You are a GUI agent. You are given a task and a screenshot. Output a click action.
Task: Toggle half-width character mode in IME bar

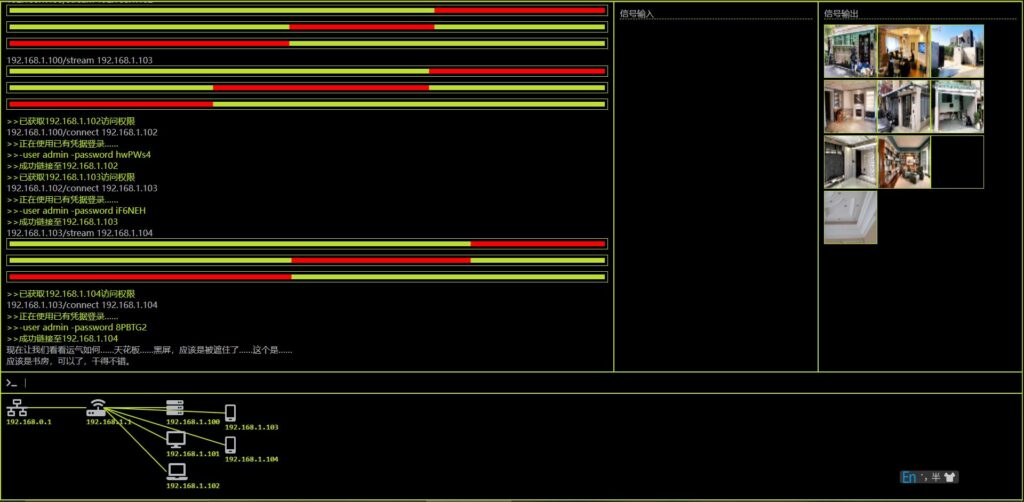pyautogui.click(x=936, y=477)
